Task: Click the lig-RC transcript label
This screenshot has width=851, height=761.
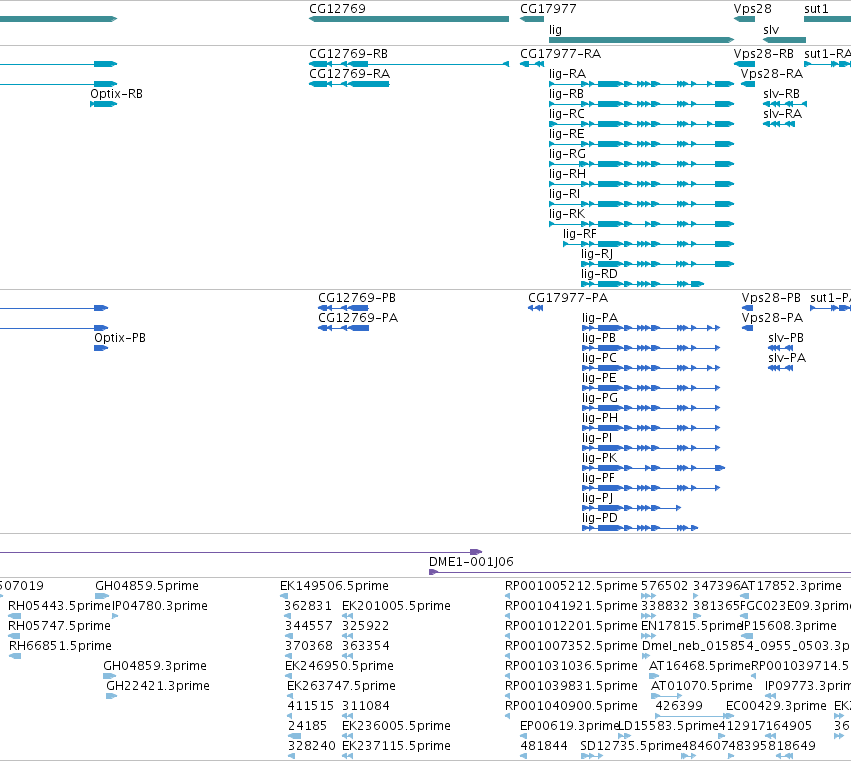Action: tap(567, 114)
